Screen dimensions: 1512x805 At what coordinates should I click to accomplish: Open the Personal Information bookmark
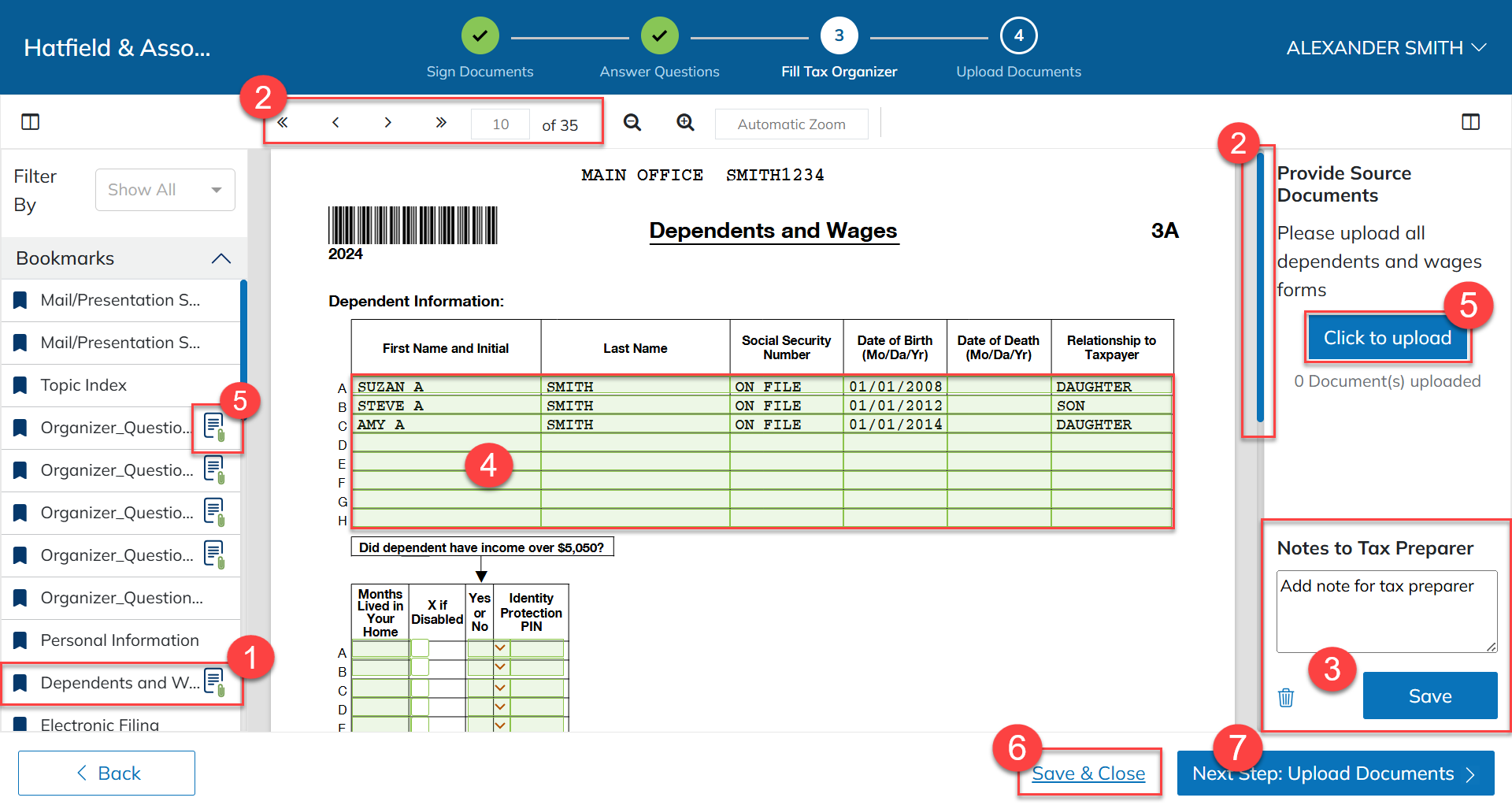point(120,640)
